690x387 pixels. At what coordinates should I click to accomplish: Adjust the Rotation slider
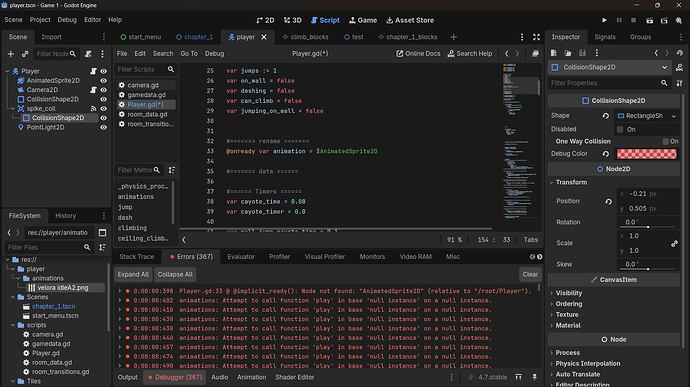click(x=648, y=227)
